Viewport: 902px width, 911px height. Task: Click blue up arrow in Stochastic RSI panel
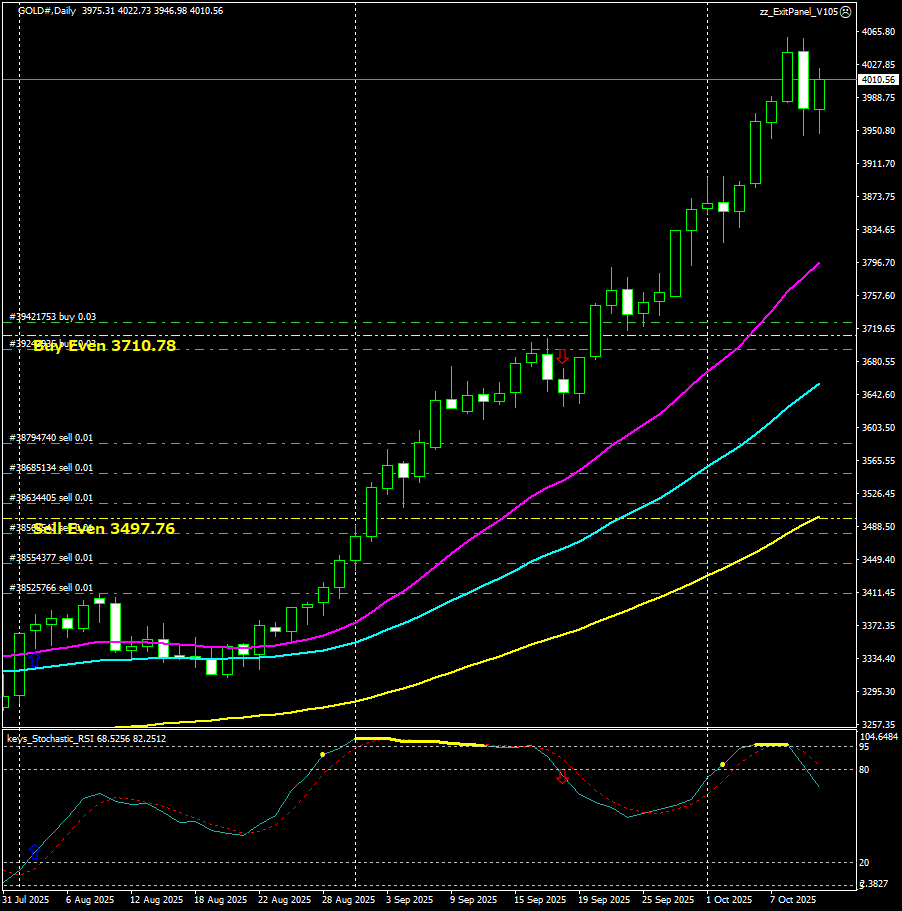click(x=35, y=851)
